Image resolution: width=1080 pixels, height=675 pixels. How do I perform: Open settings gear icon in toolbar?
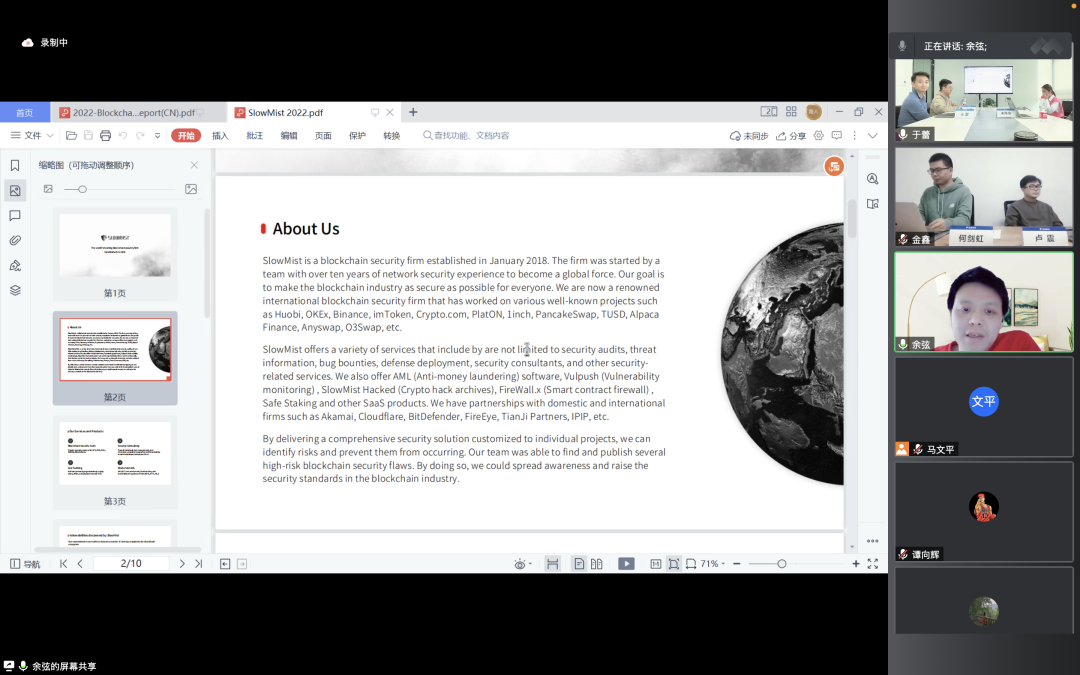pos(818,136)
